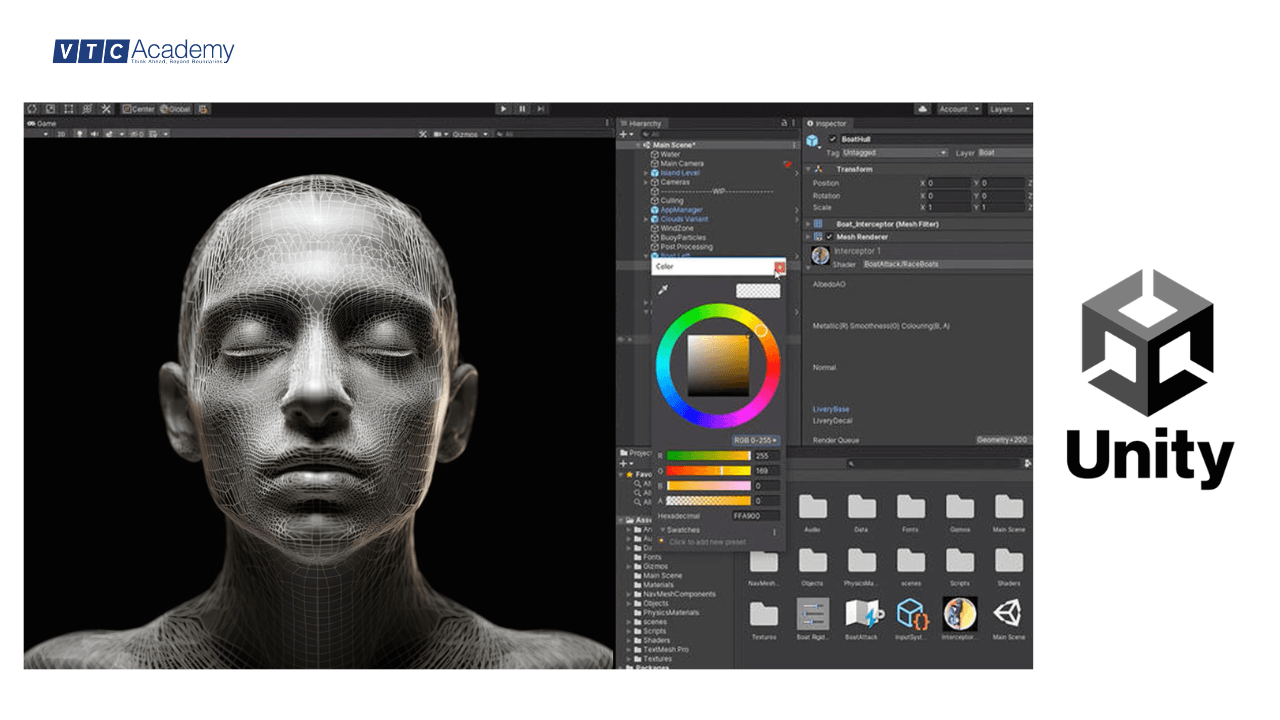The height and width of the screenshot is (720, 1280).
Task: Toggle the Center pivot mode button
Action: coord(140,110)
